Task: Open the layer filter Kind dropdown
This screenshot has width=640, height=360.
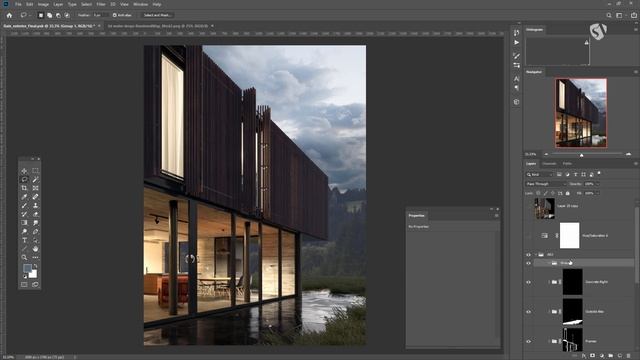Action: point(539,175)
